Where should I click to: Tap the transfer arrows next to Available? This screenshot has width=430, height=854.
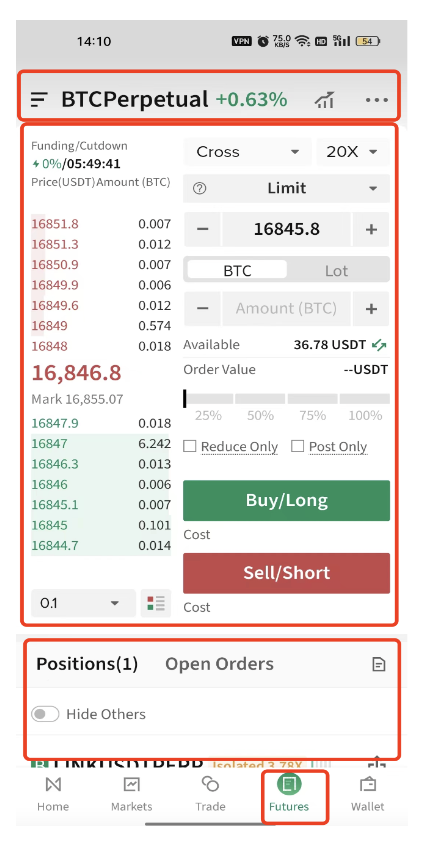(379, 344)
